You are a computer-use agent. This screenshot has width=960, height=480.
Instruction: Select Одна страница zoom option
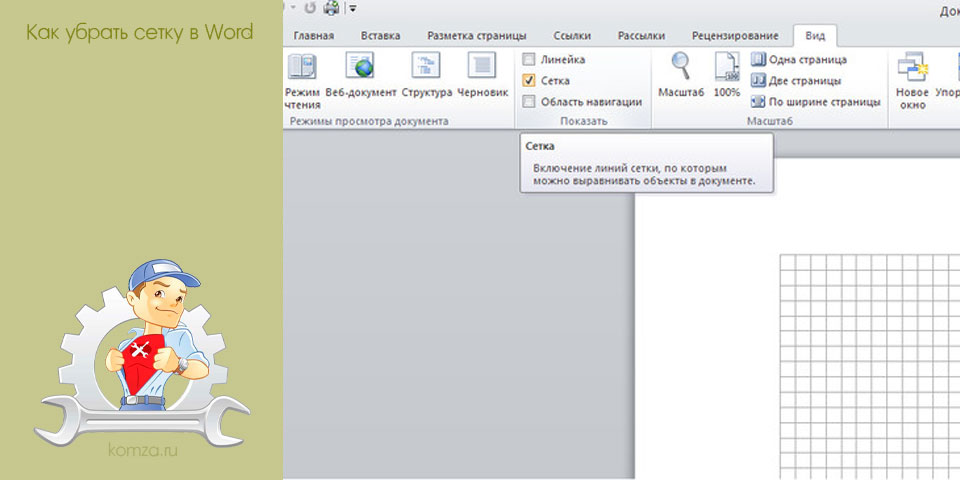[x=799, y=60]
